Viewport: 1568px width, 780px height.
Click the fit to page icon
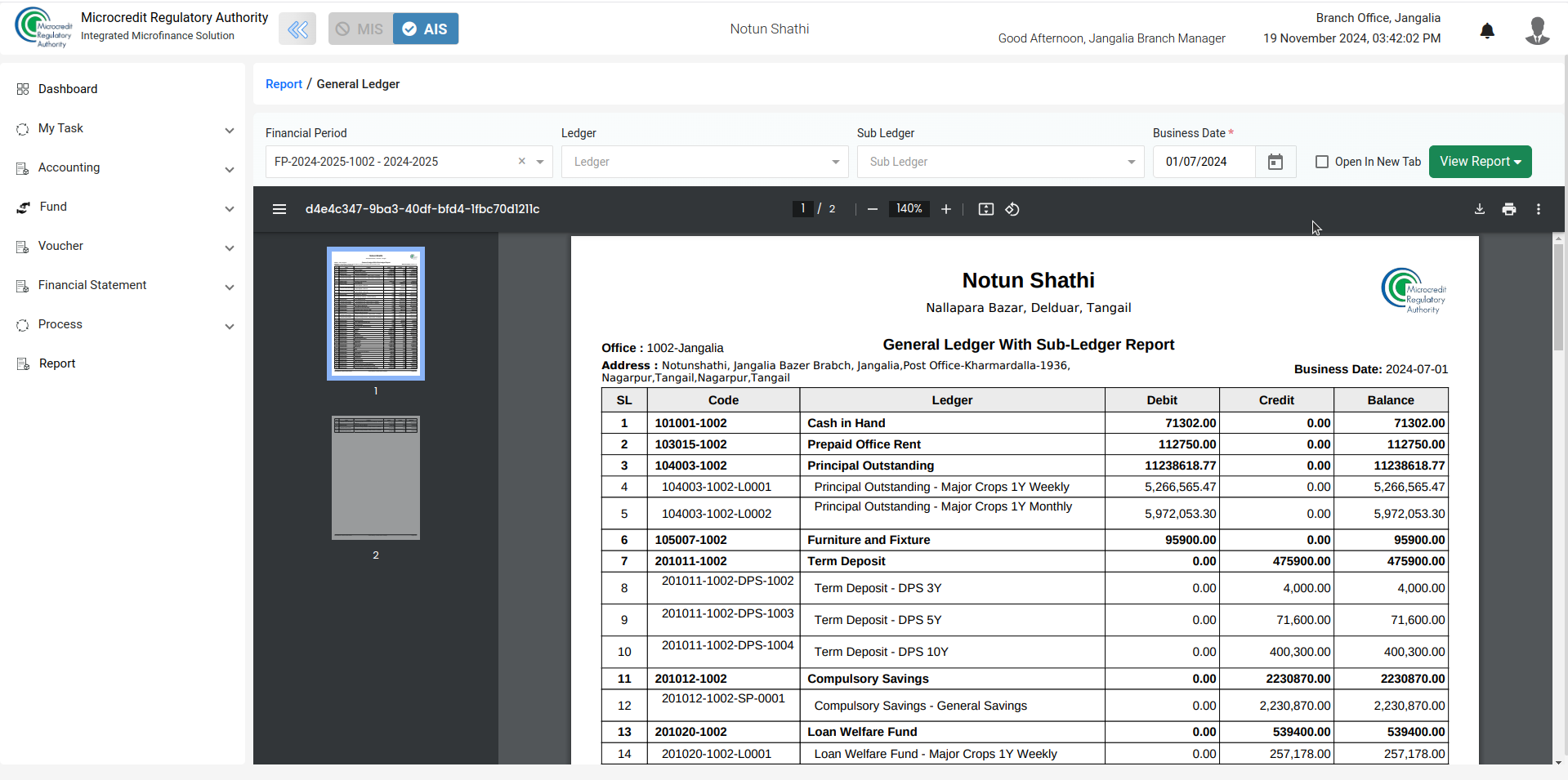pos(986,209)
